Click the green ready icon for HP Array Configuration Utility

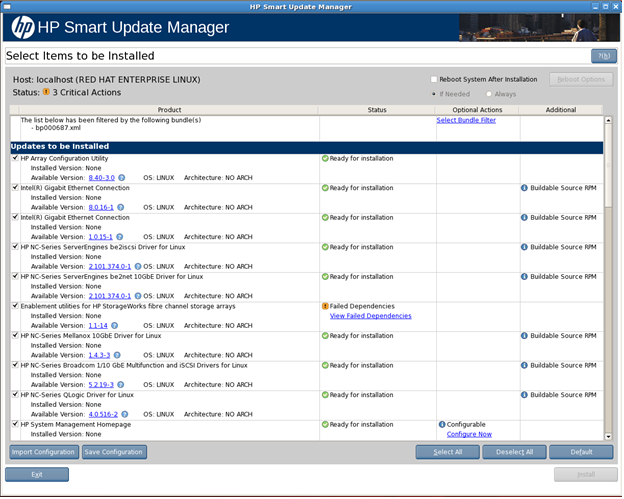325,158
